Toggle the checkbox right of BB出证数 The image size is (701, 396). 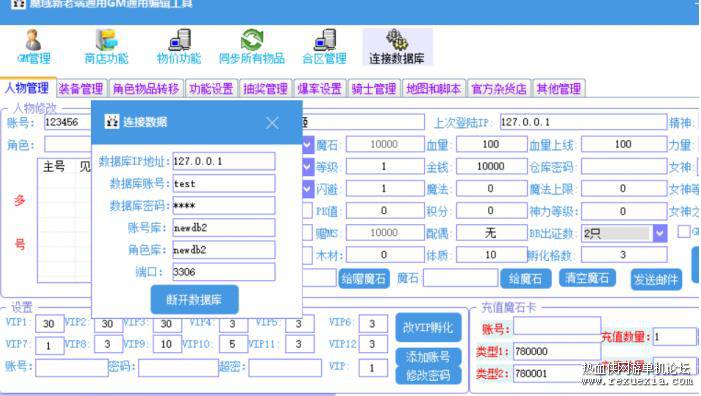pos(683,232)
